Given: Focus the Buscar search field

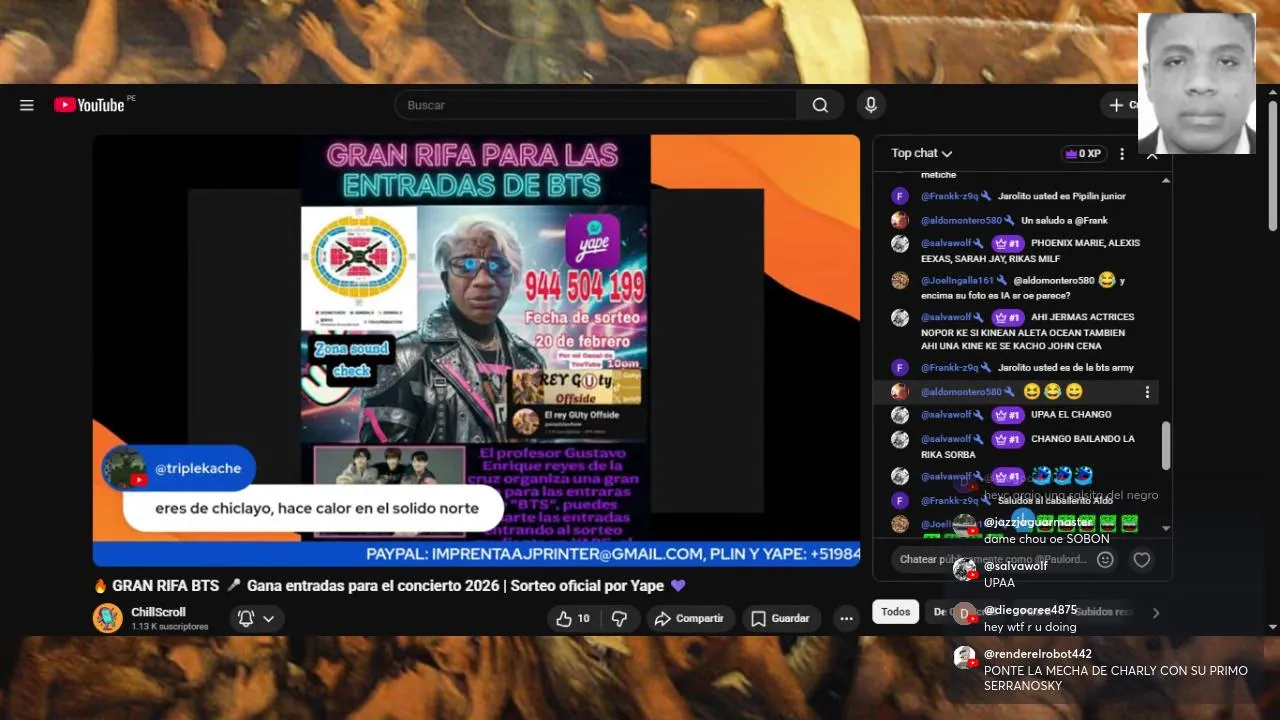Looking at the screenshot, I should [x=596, y=105].
